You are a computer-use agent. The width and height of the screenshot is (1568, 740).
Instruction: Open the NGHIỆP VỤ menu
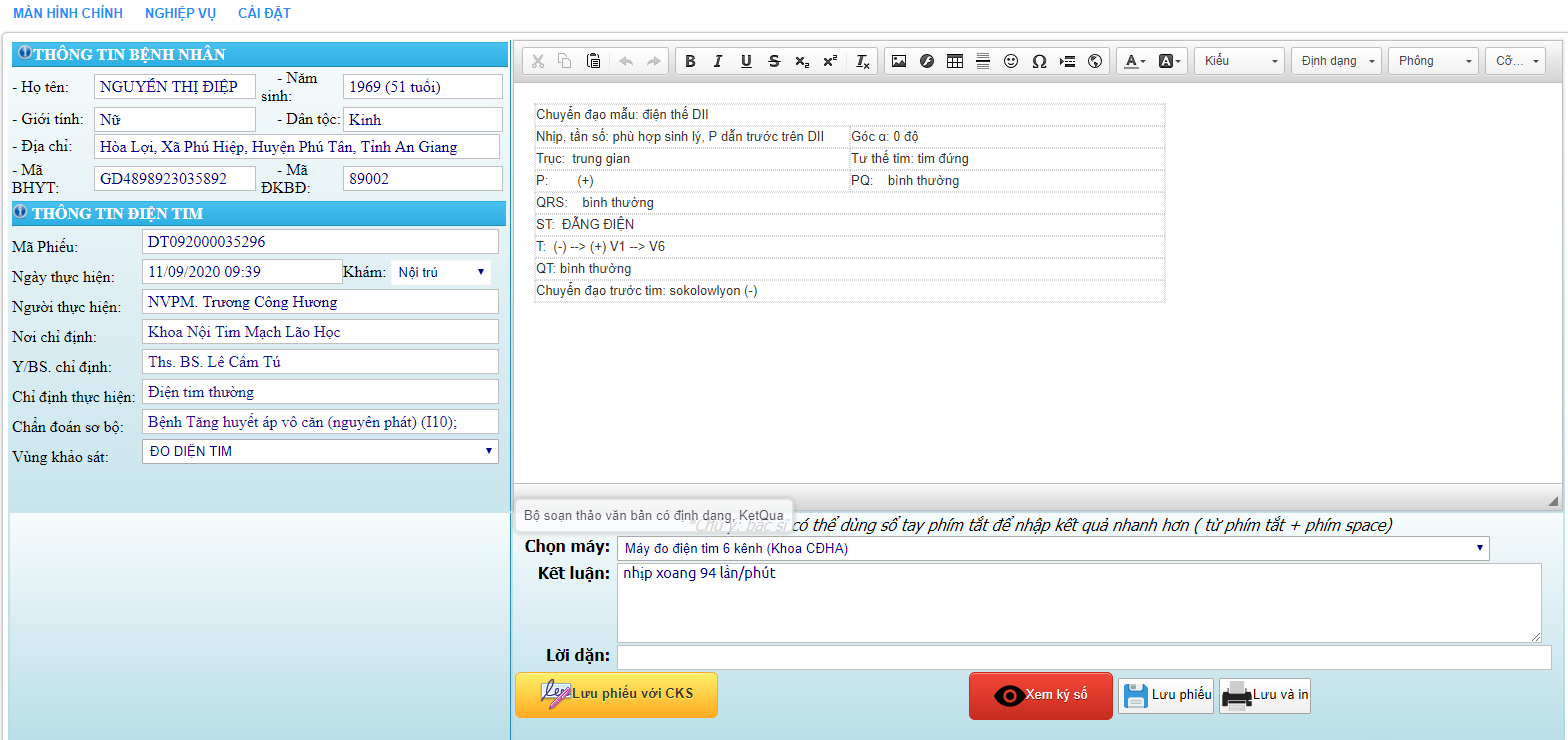pyautogui.click(x=180, y=14)
